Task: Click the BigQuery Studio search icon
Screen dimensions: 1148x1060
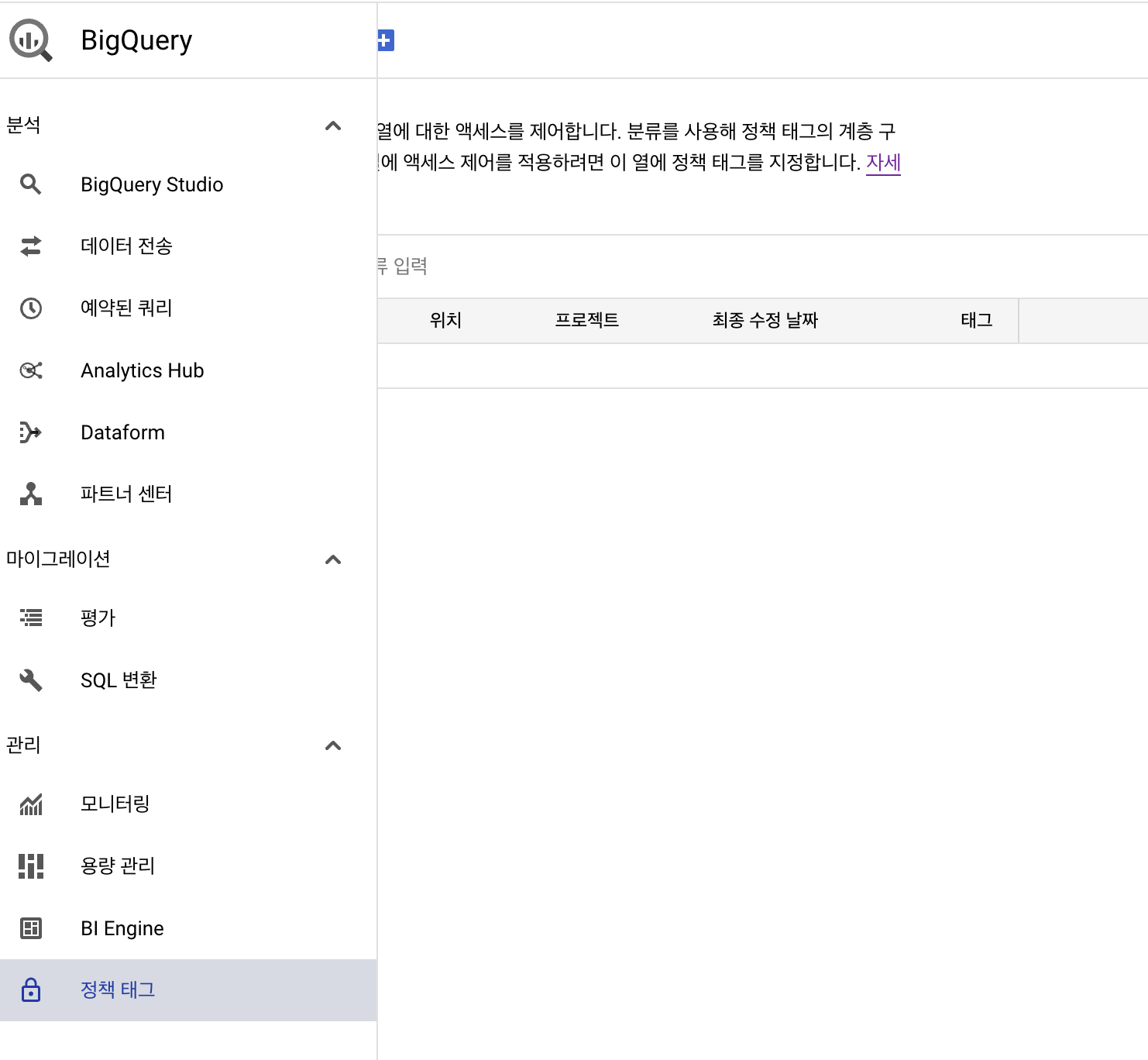Action: [x=31, y=184]
